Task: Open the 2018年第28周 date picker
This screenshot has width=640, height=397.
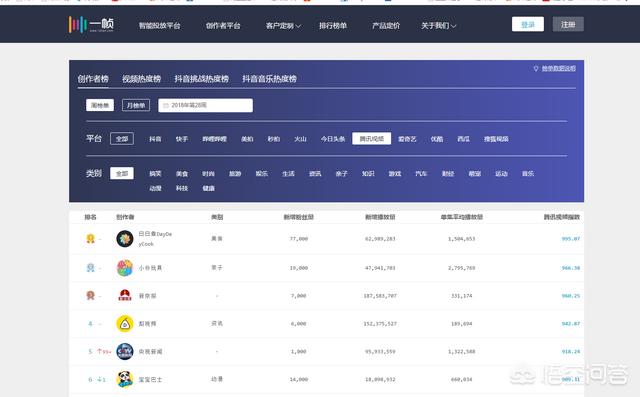Action: pos(205,105)
